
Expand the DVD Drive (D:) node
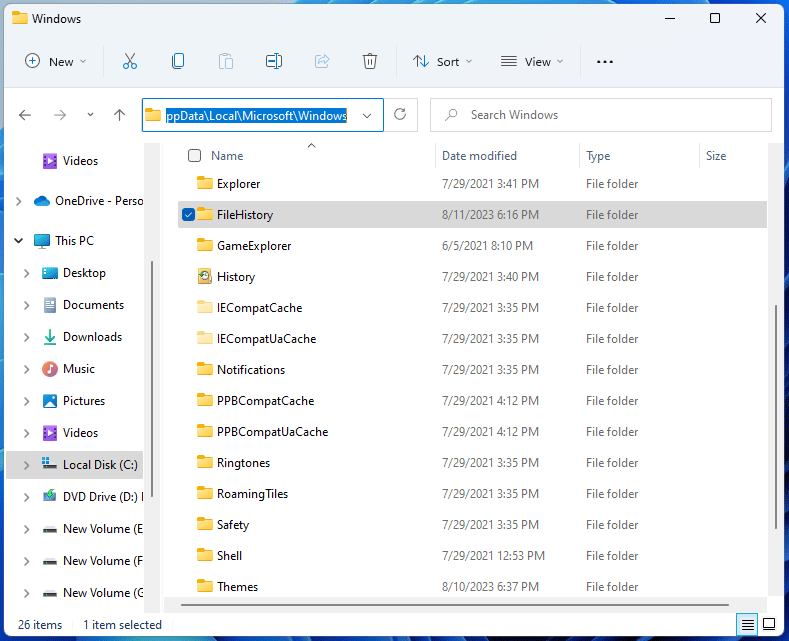[27, 497]
